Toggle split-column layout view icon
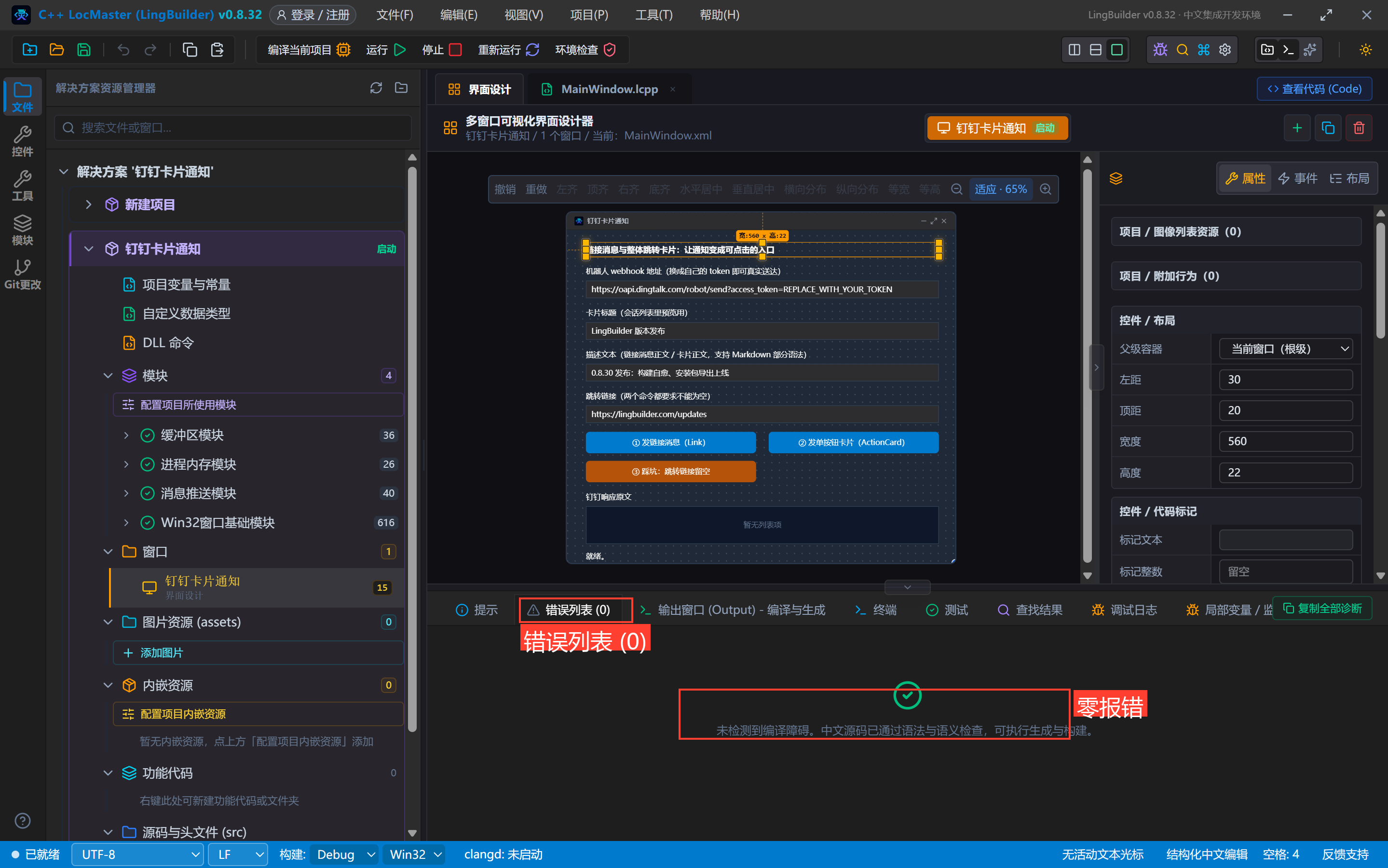The width and height of the screenshot is (1388, 868). 1075,50
